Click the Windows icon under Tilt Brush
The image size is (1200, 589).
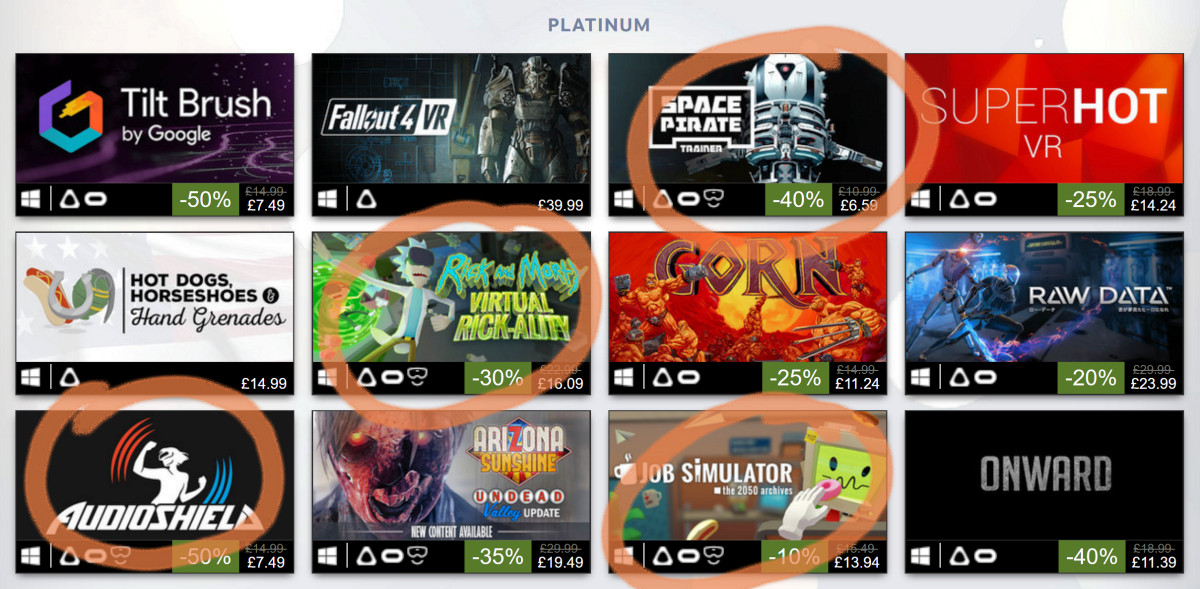tap(33, 199)
